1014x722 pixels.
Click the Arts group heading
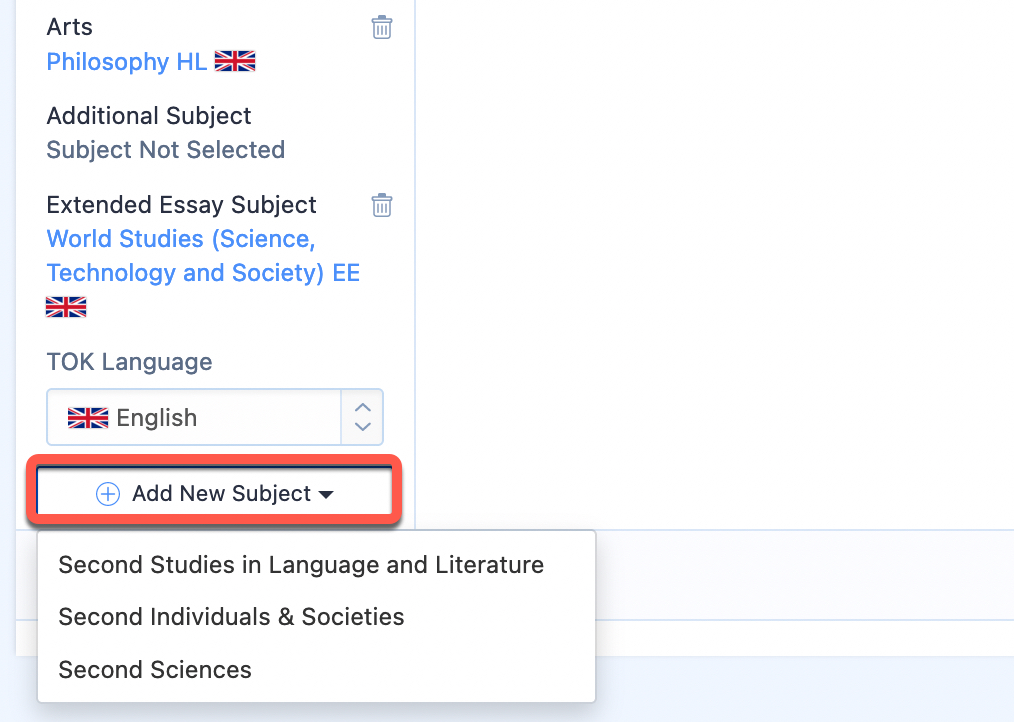[70, 27]
